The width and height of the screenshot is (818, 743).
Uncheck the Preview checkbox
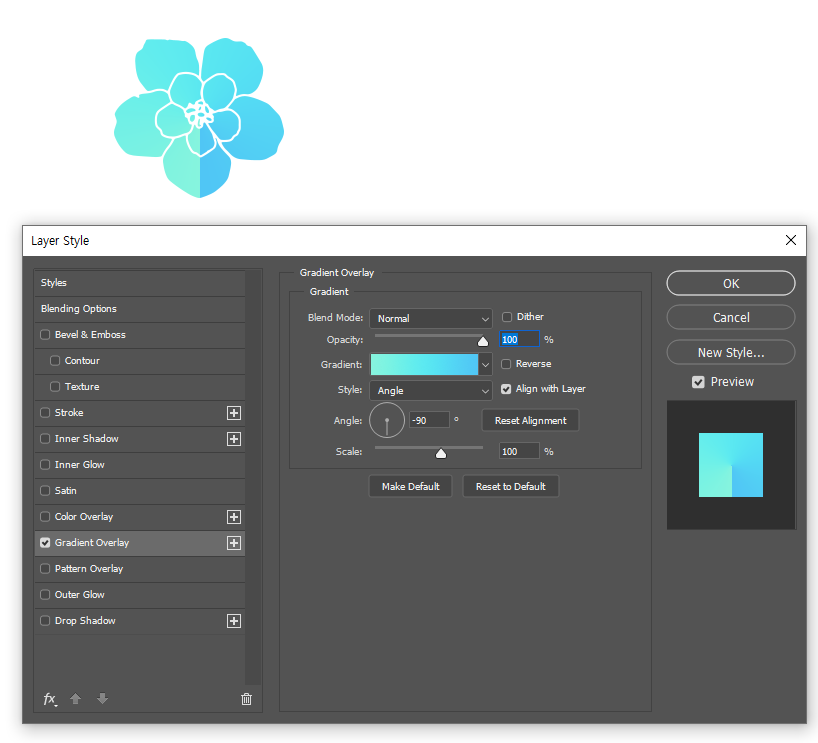coord(698,382)
